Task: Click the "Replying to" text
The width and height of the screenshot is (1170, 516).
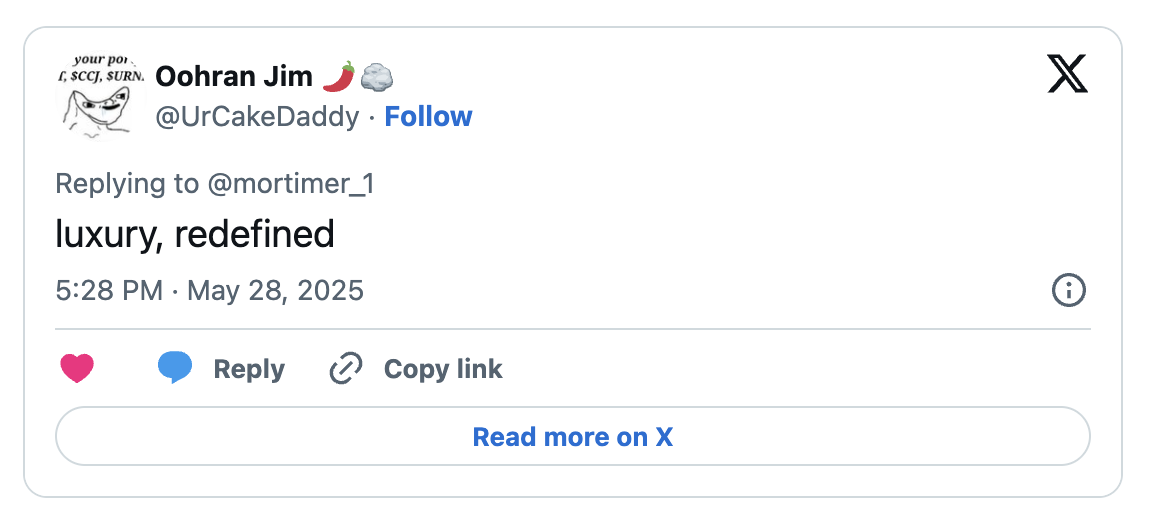Action: coord(128,183)
